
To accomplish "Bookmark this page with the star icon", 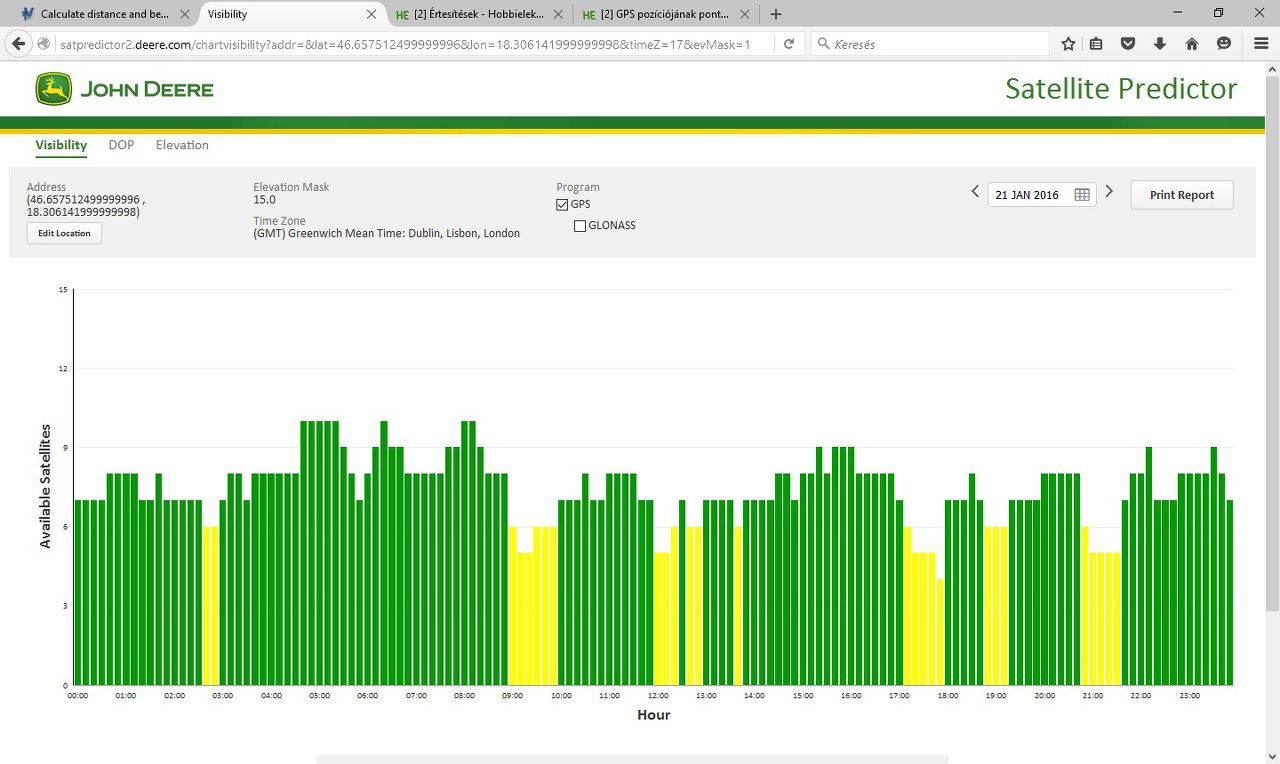I will pyautogui.click(x=1068, y=44).
